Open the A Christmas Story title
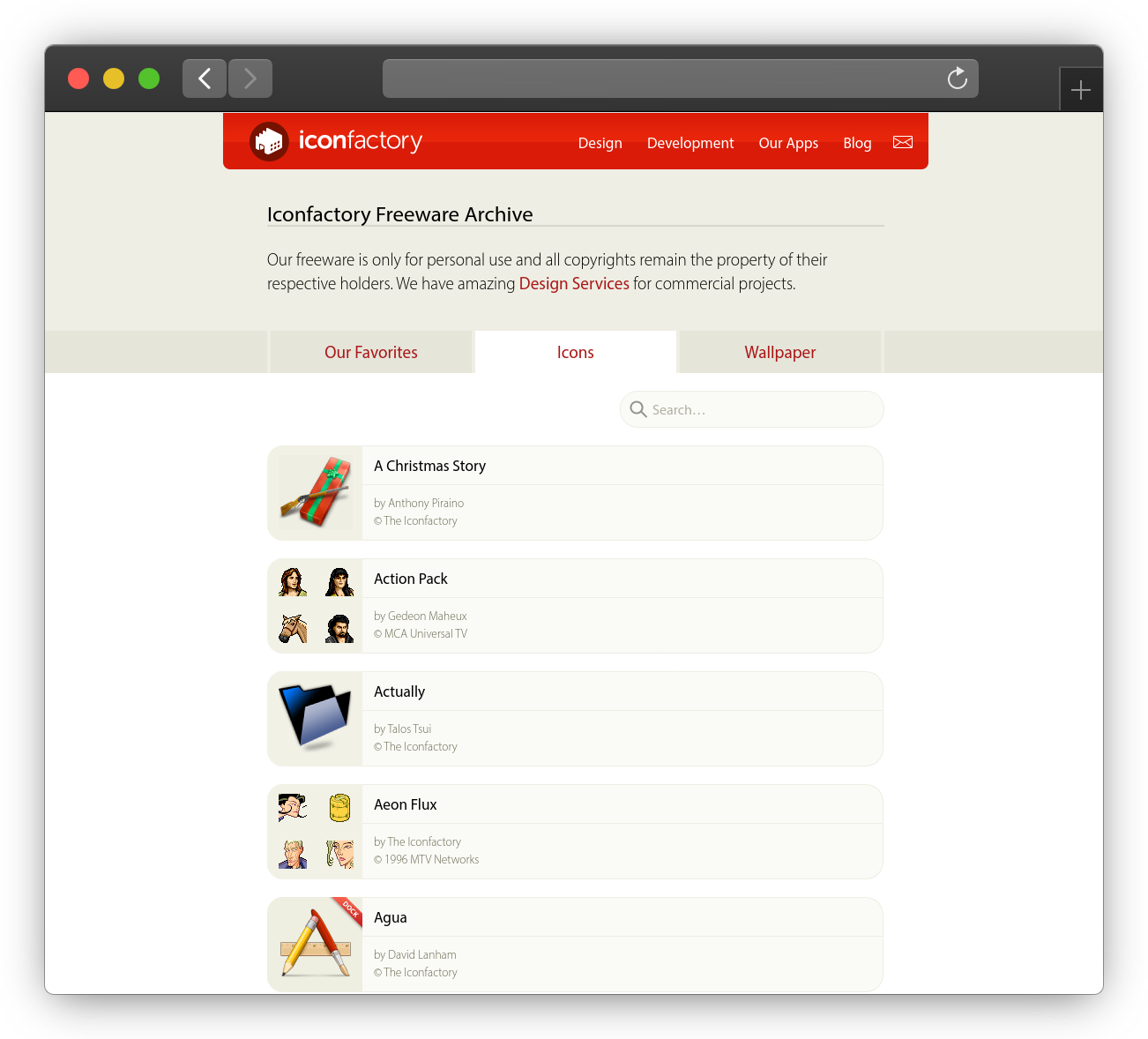Screen dimensions: 1148x1039 pyautogui.click(x=429, y=466)
